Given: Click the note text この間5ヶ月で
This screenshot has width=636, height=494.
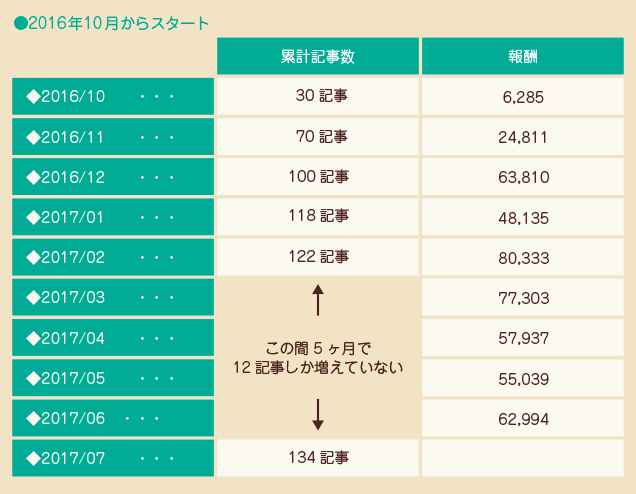Looking at the screenshot, I should click(318, 348).
